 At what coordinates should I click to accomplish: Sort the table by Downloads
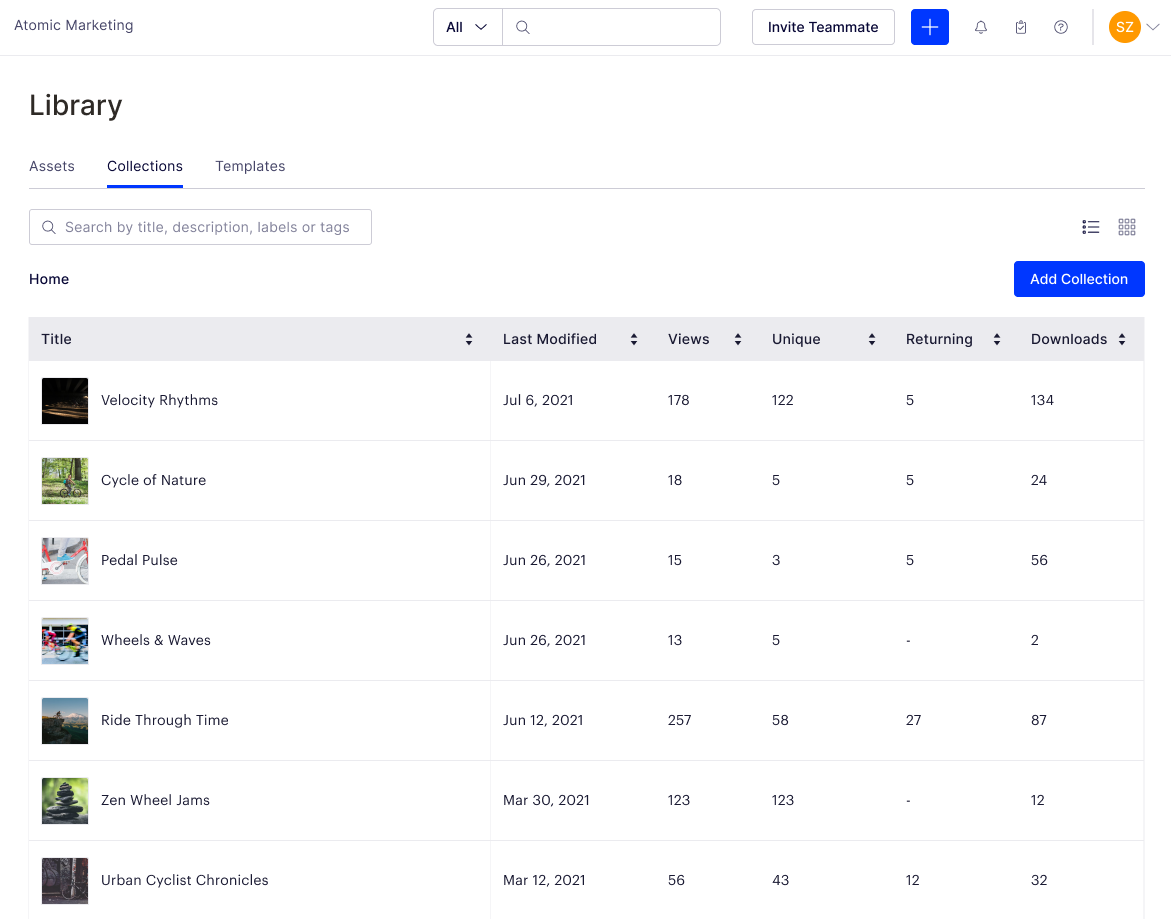coord(1122,339)
